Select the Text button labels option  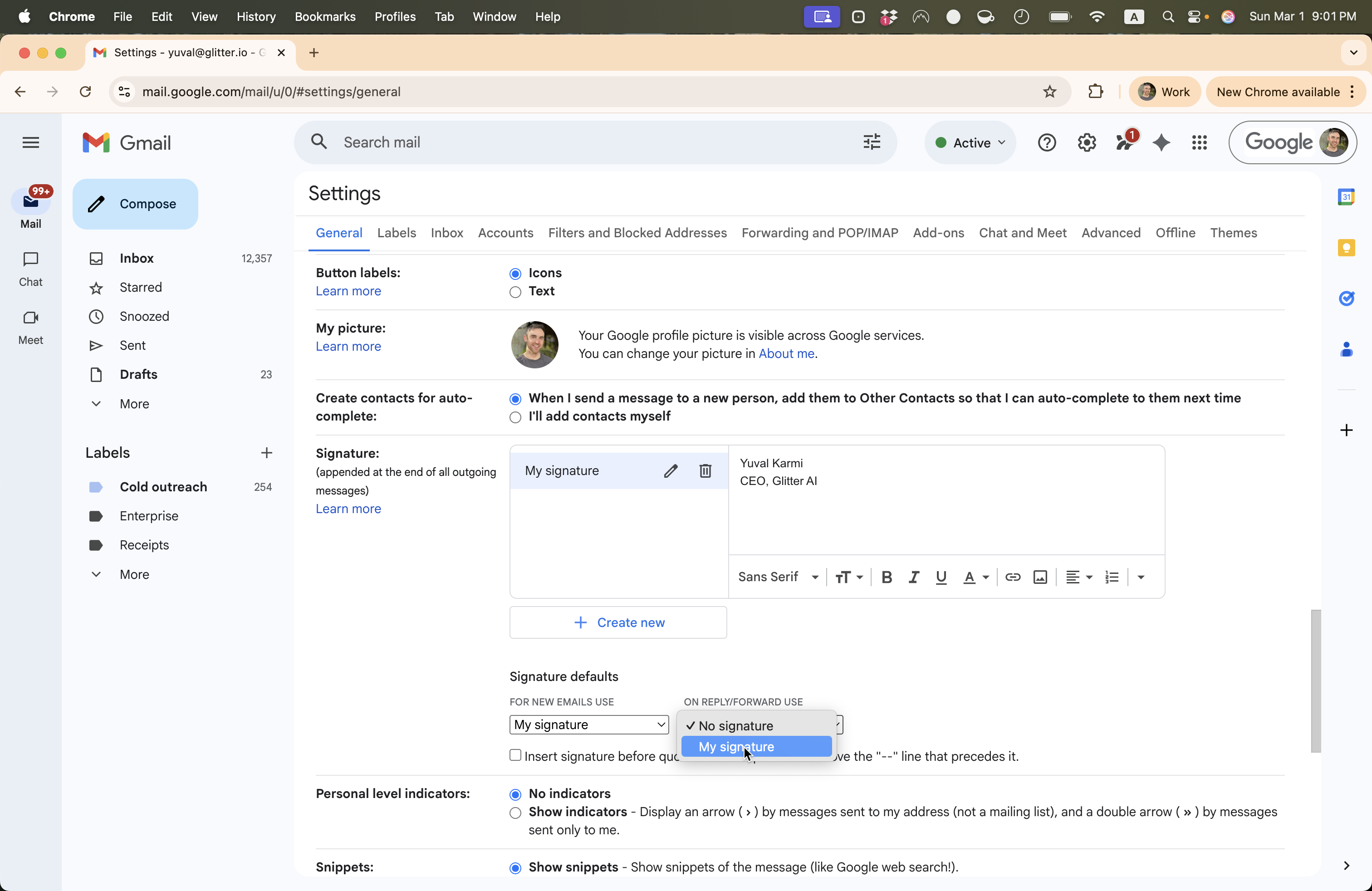coord(515,292)
